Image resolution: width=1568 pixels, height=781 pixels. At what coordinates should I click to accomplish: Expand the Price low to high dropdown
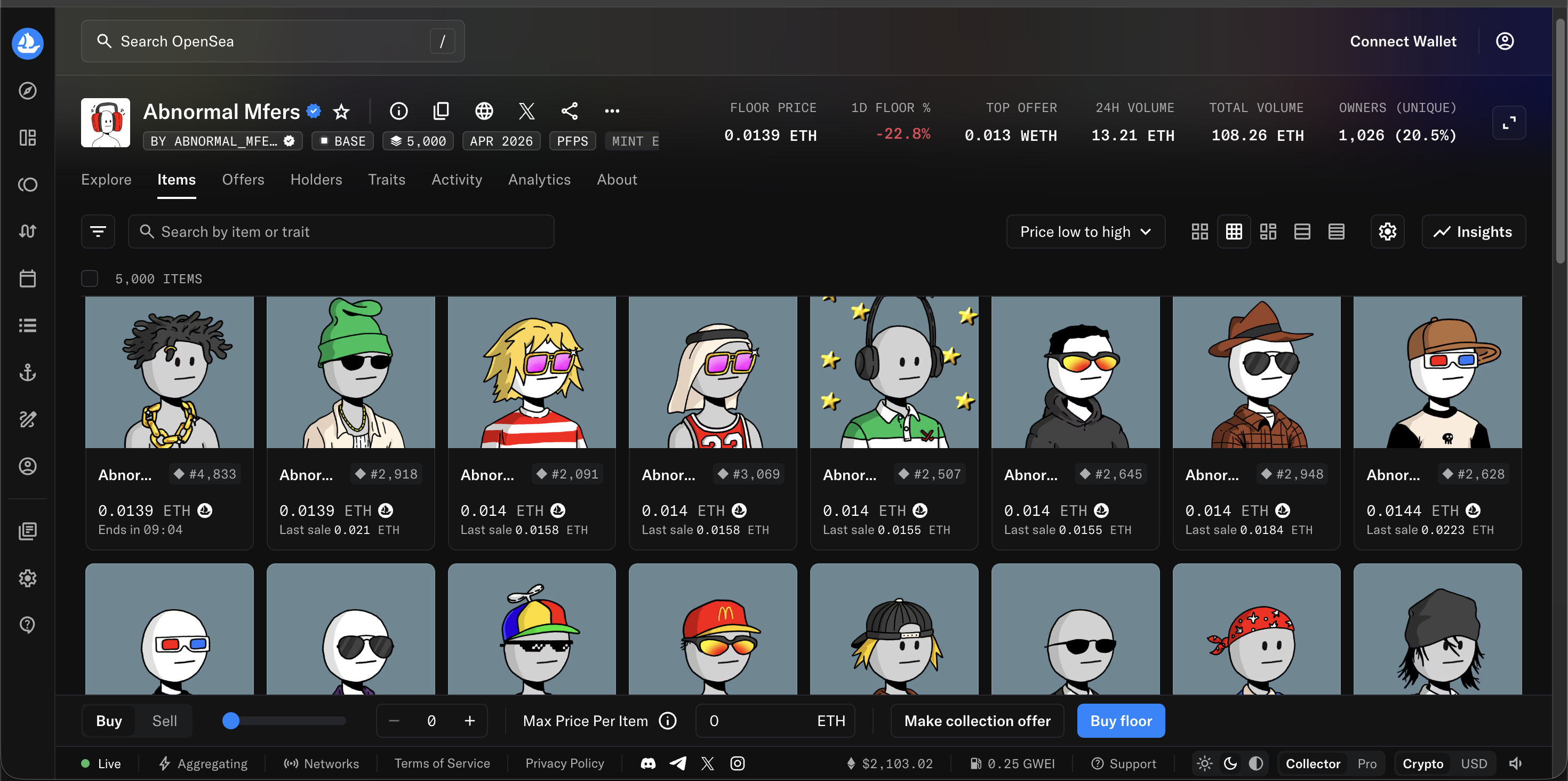coord(1085,232)
